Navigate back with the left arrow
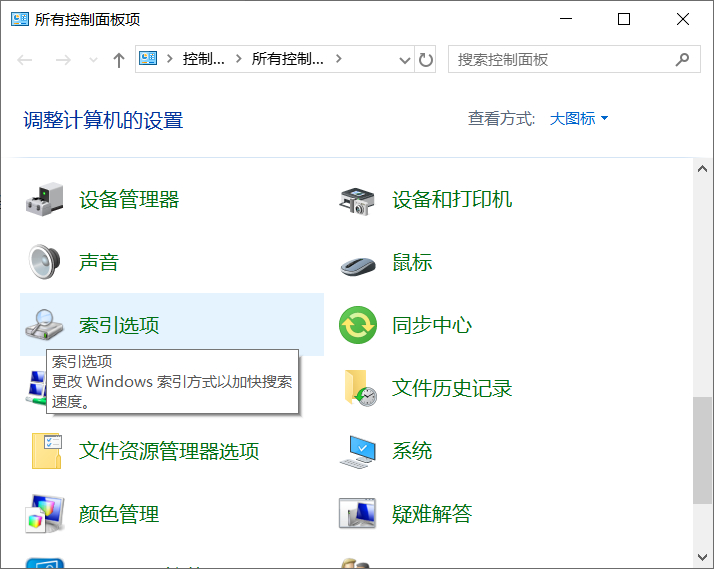 click(x=25, y=60)
